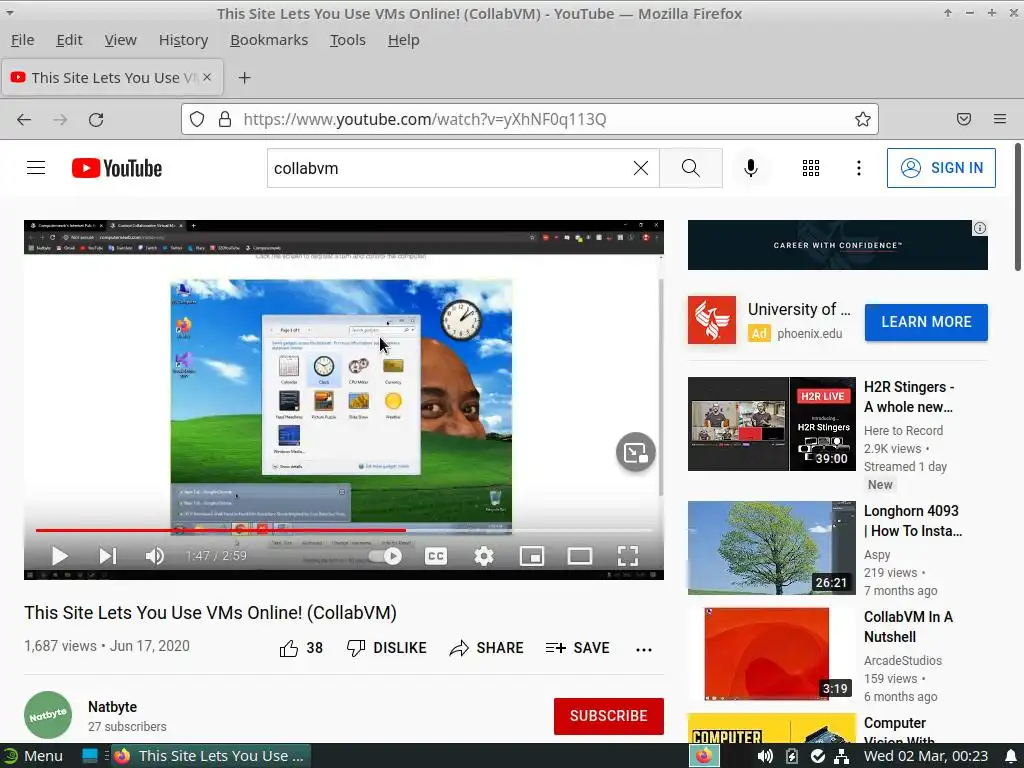Open tracking protection shield
Screen dimensions: 1024x768
pyautogui.click(x=197, y=119)
